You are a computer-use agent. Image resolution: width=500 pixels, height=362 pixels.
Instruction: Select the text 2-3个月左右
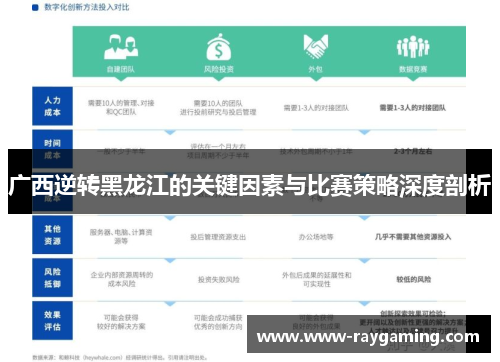413,151
